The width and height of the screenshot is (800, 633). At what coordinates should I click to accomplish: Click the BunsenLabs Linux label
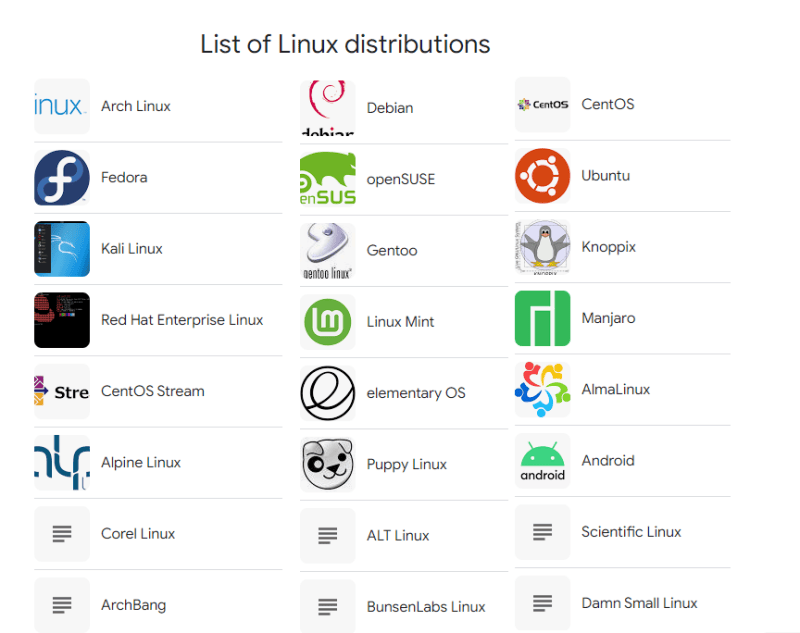tap(426, 607)
